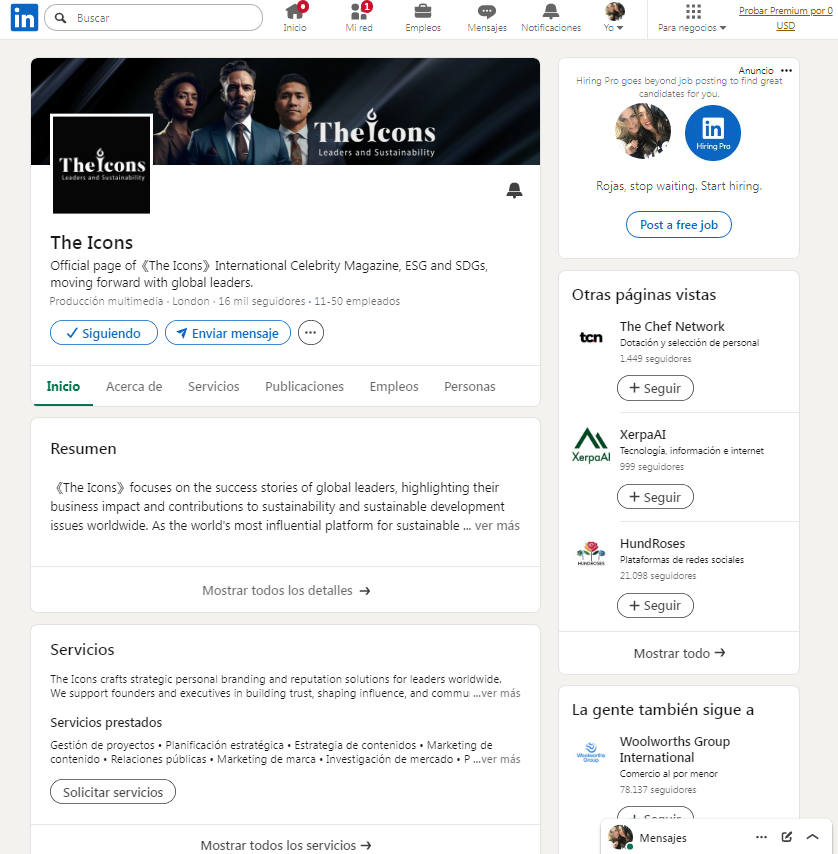Click the profile photo in Mensajes bar

click(x=620, y=837)
